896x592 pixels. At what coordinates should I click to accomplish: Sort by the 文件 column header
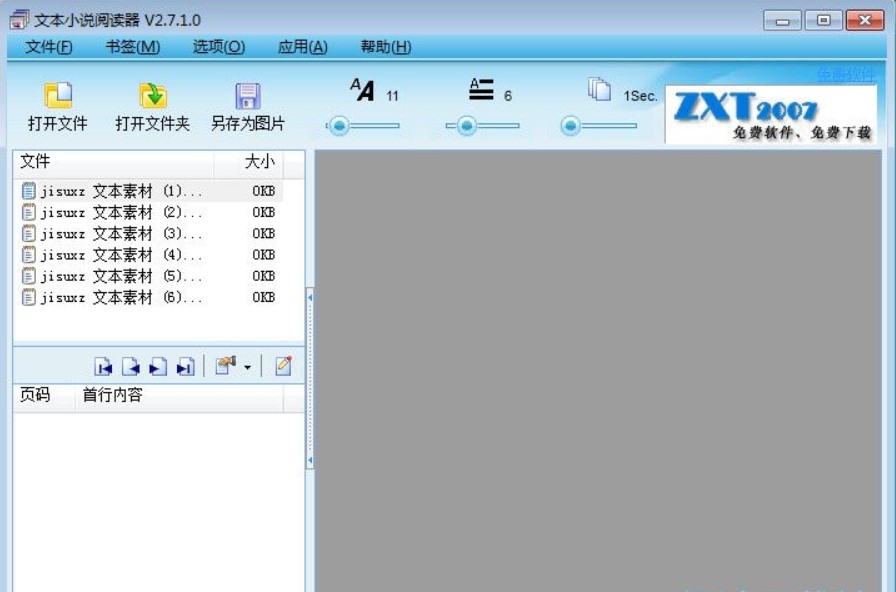114,162
